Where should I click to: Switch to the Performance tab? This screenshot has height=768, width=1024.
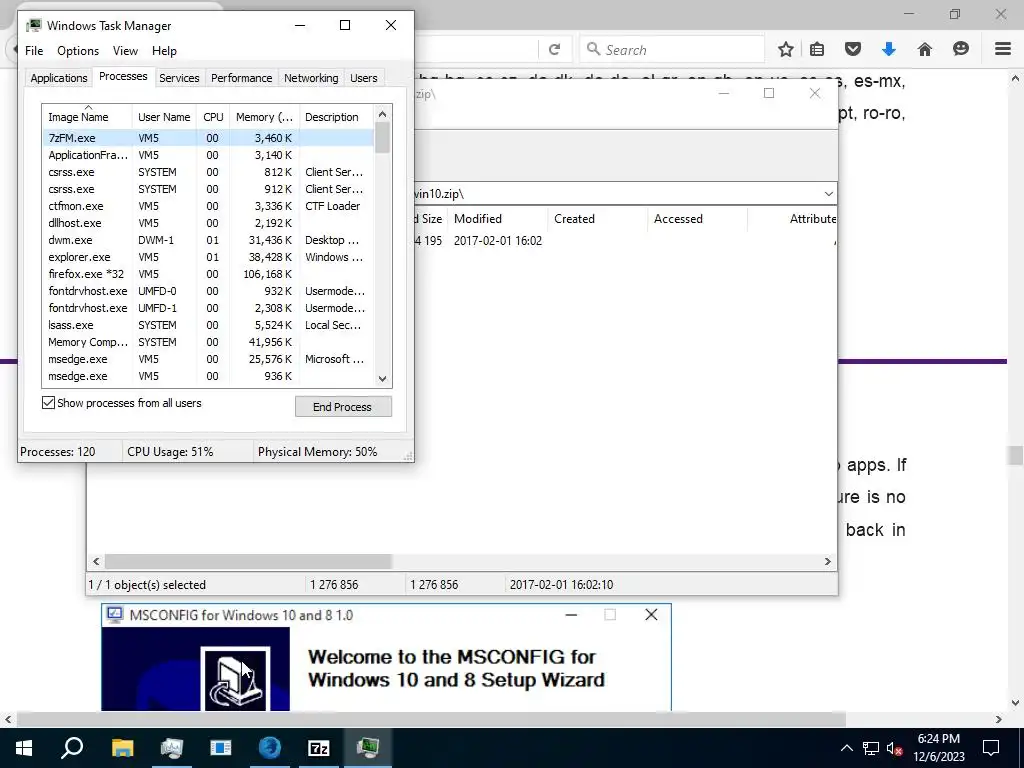pyautogui.click(x=242, y=78)
